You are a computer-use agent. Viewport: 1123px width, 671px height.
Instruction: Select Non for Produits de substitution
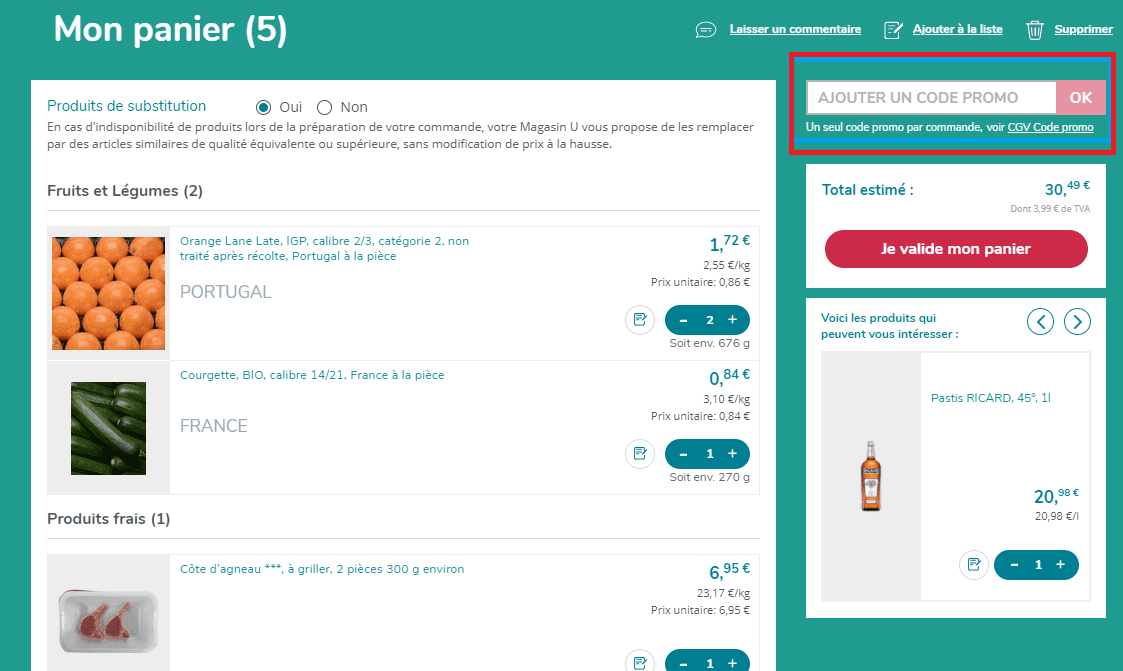[x=324, y=106]
